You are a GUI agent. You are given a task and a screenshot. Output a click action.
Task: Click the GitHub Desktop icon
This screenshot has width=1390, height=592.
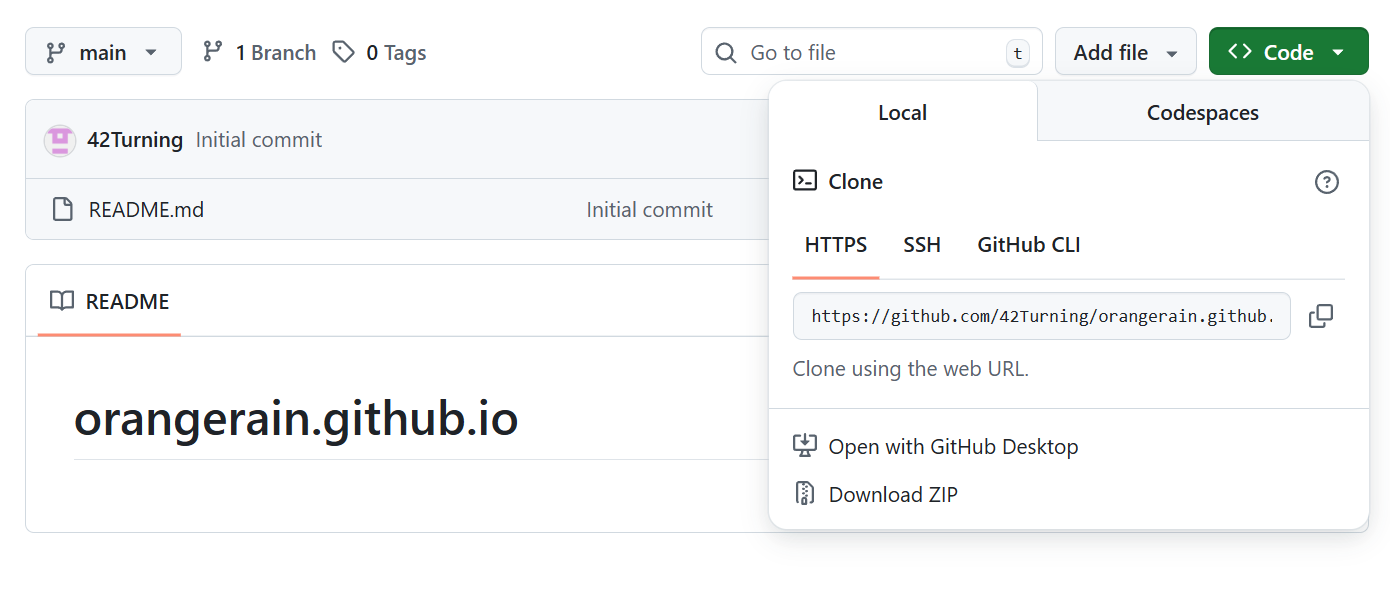coord(805,446)
